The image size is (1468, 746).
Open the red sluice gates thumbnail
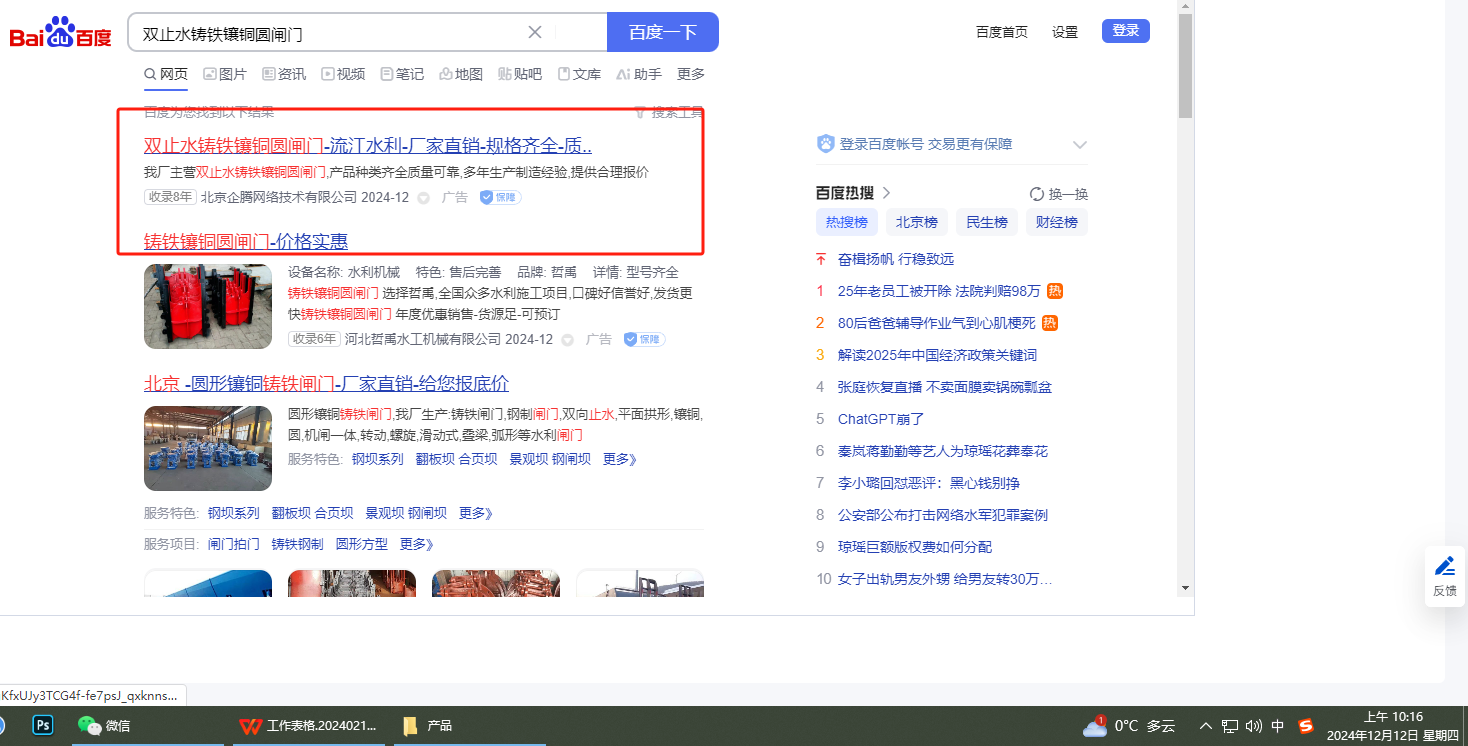pyautogui.click(x=208, y=306)
